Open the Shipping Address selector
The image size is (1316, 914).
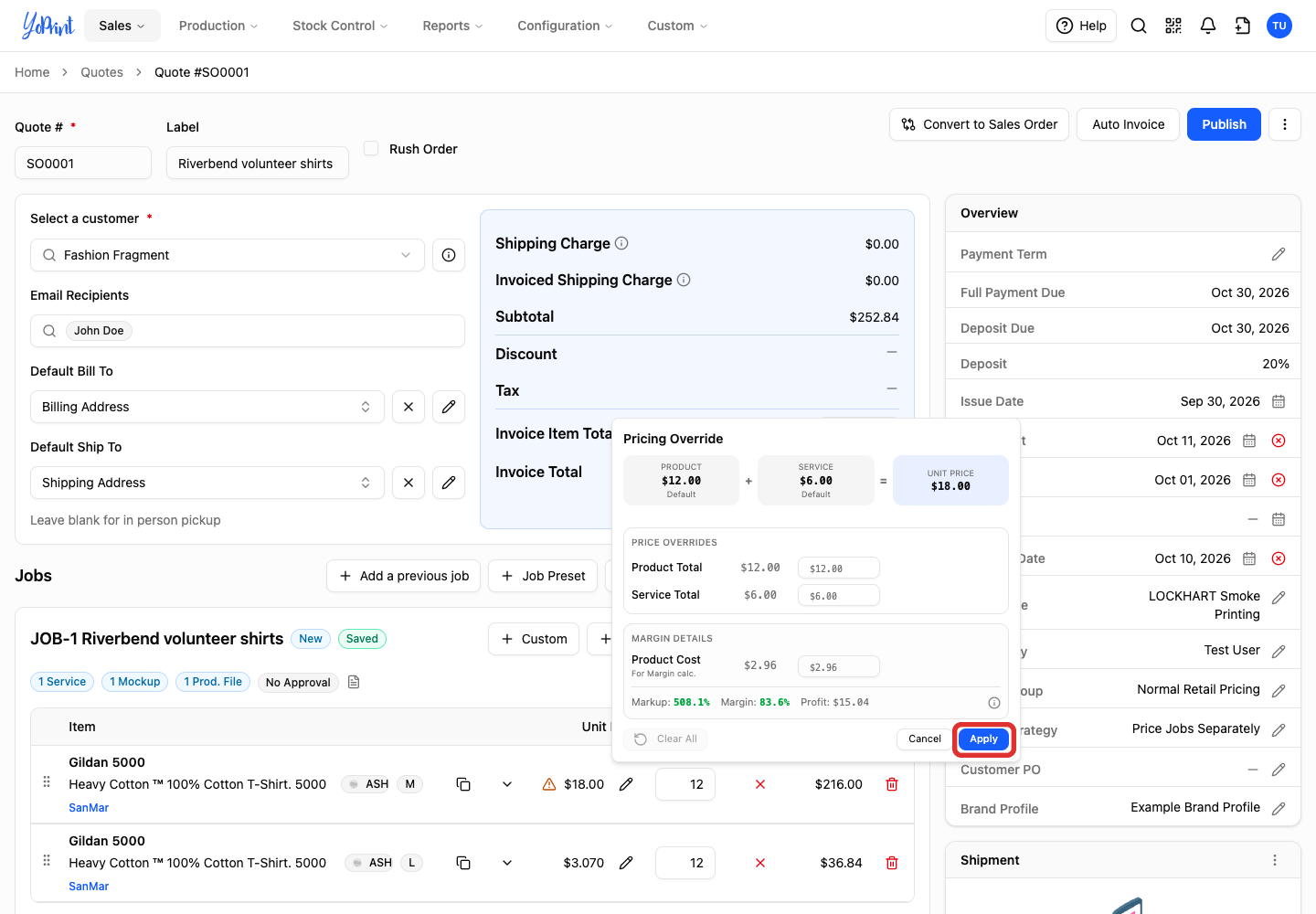coord(207,483)
